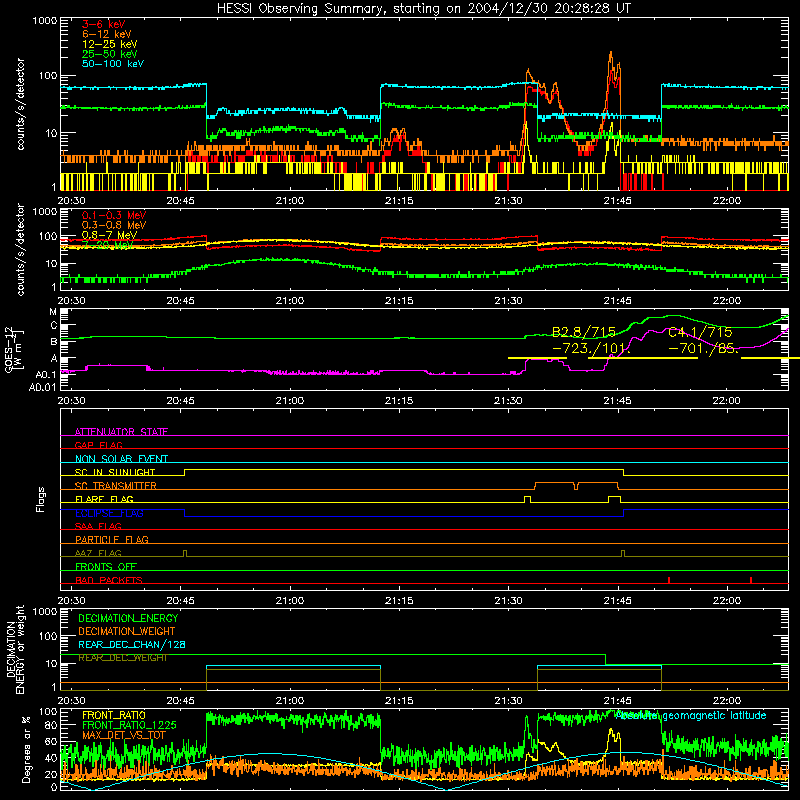Click the REAR_DEC_CHAN/128 legend label
Screen dimensions: 800x800
132,644
